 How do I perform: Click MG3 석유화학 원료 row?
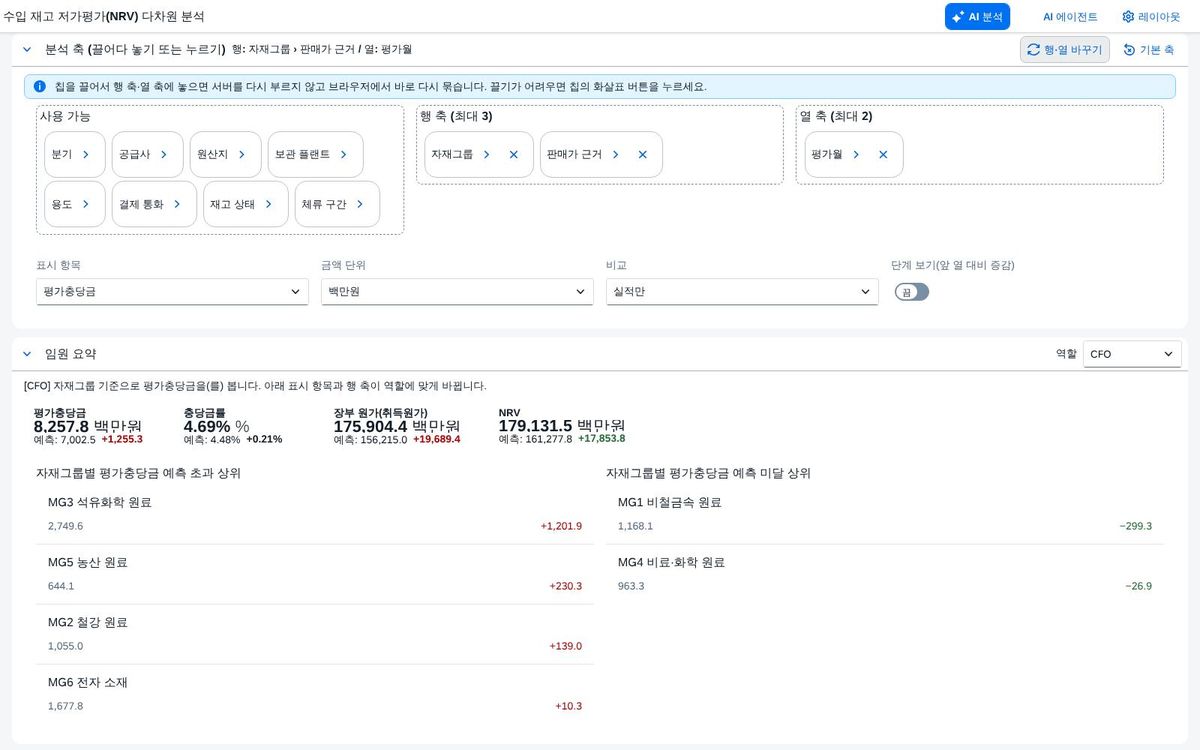315,514
